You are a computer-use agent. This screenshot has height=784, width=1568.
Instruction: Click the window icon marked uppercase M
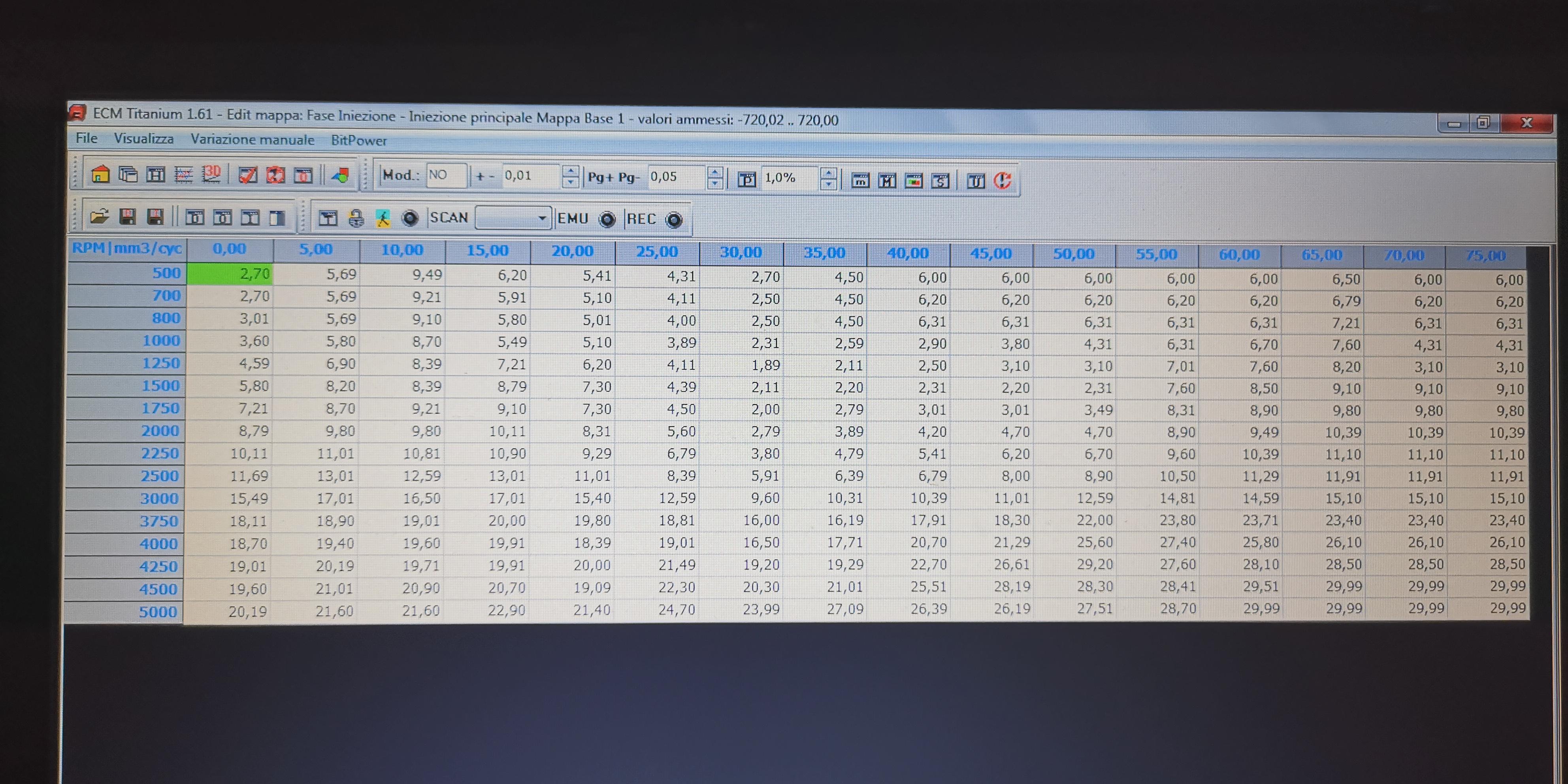pyautogui.click(x=887, y=181)
